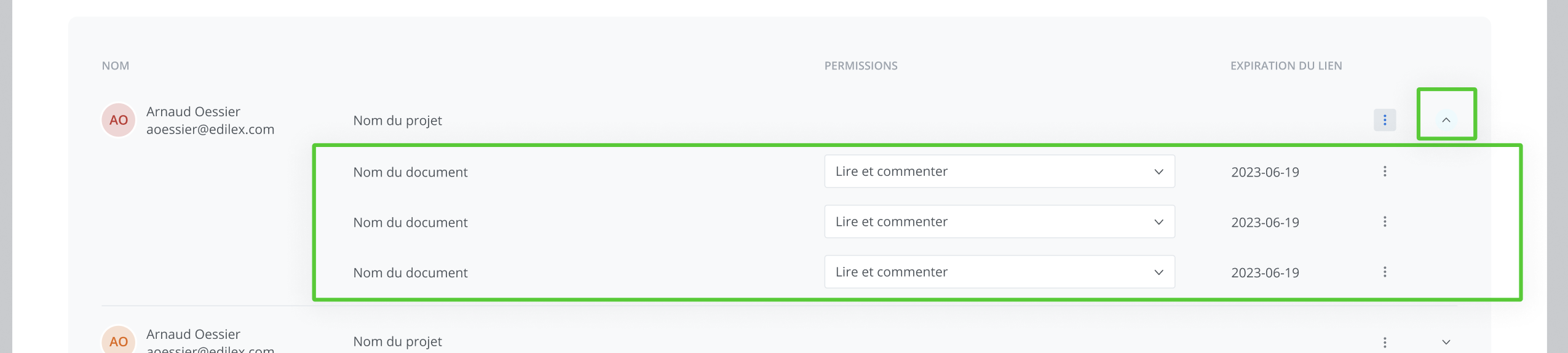Open the highlighted options menu beside first project
Screen dimensions: 1568x353
tap(1384, 120)
